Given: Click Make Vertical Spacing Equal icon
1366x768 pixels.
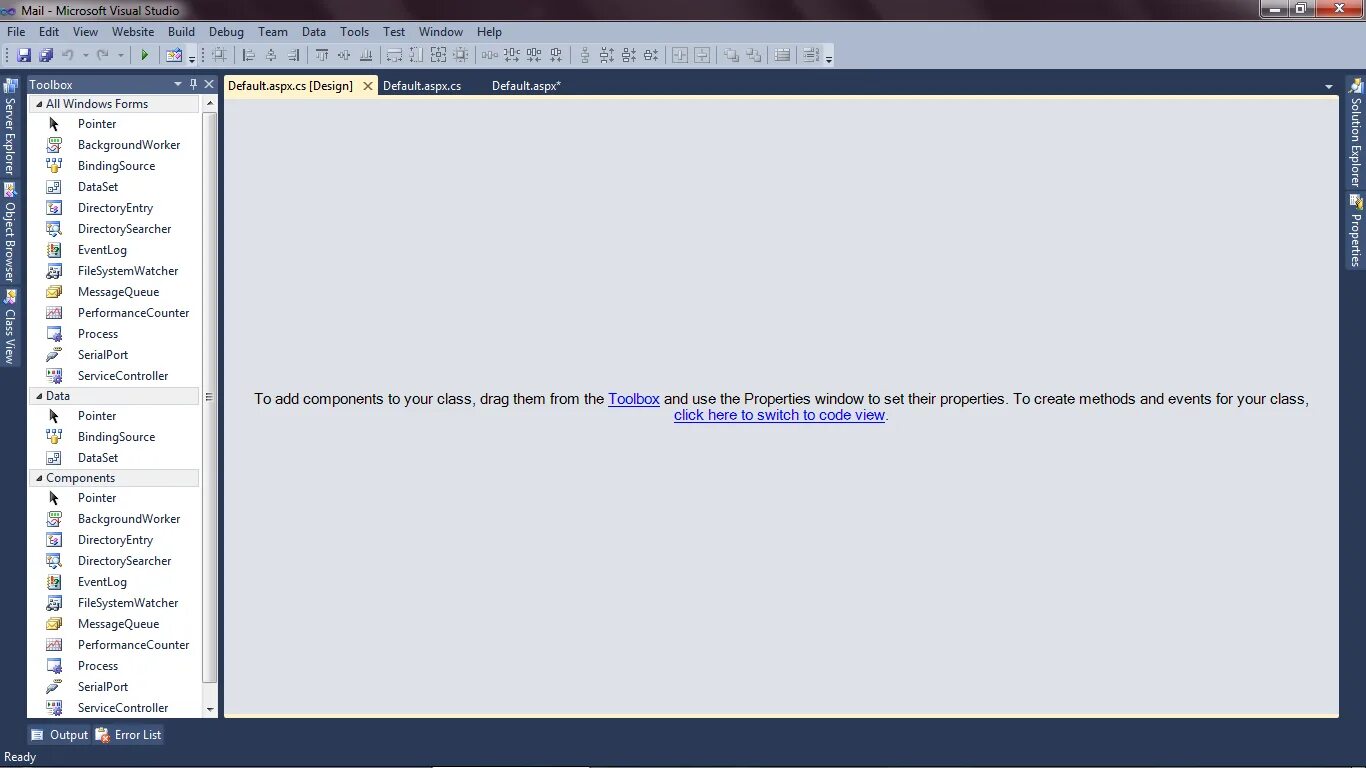Looking at the screenshot, I should click(x=585, y=55).
